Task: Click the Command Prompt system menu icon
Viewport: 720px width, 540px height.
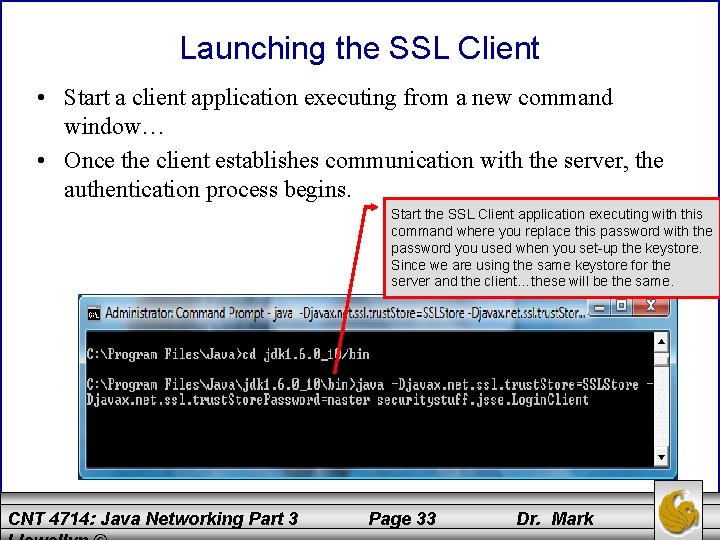Action: [x=94, y=314]
